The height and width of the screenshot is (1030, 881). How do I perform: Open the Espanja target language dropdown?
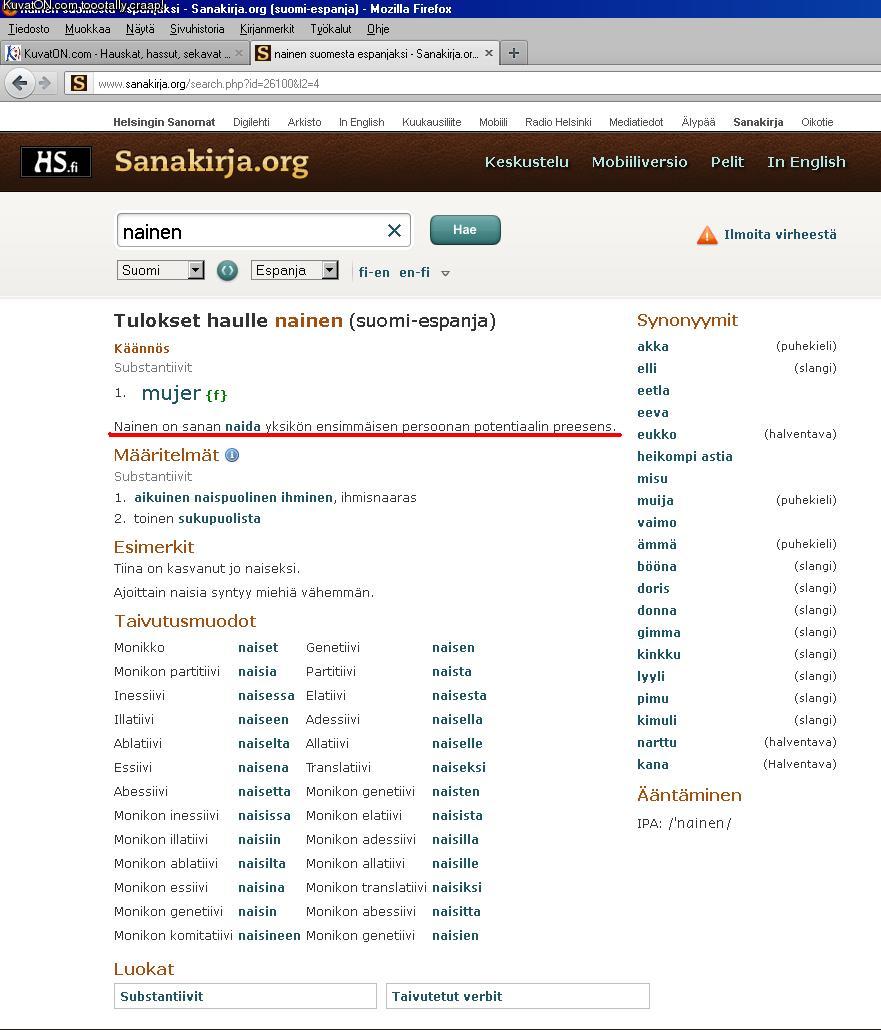295,270
